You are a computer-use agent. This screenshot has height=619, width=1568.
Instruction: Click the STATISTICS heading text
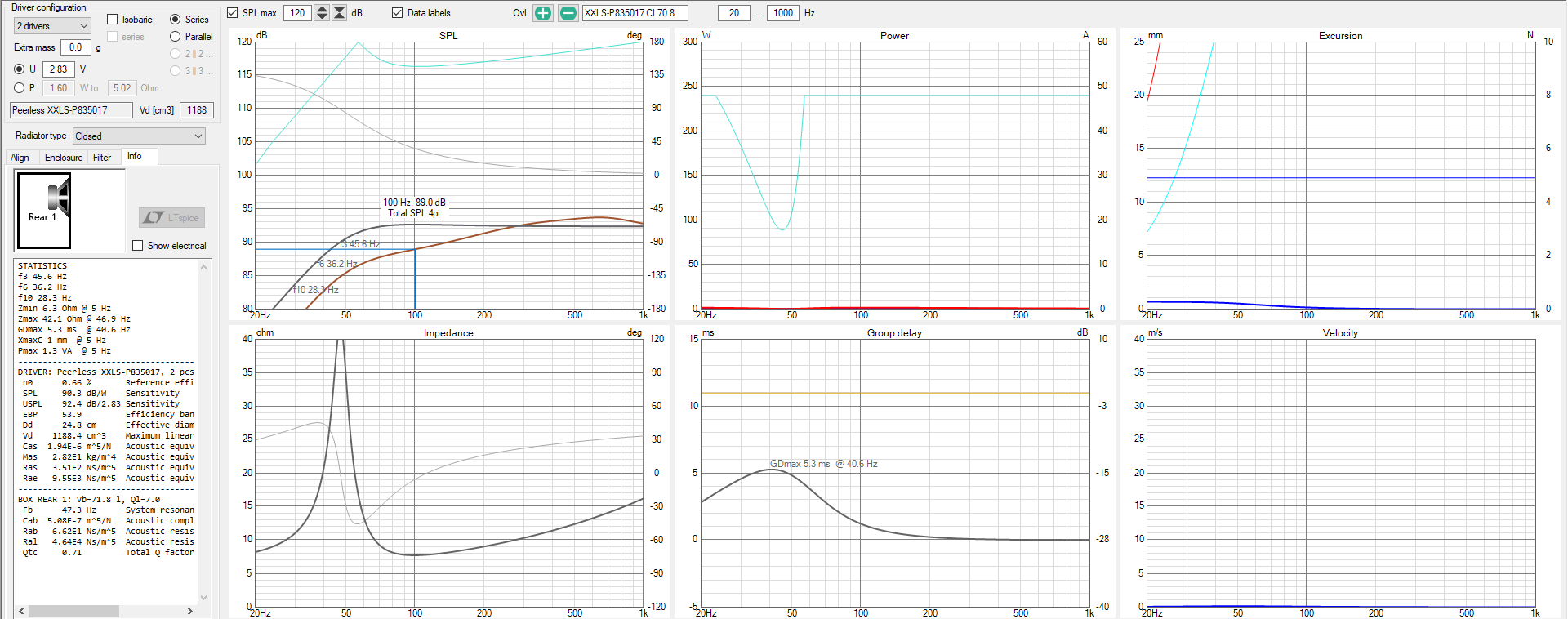(x=42, y=266)
